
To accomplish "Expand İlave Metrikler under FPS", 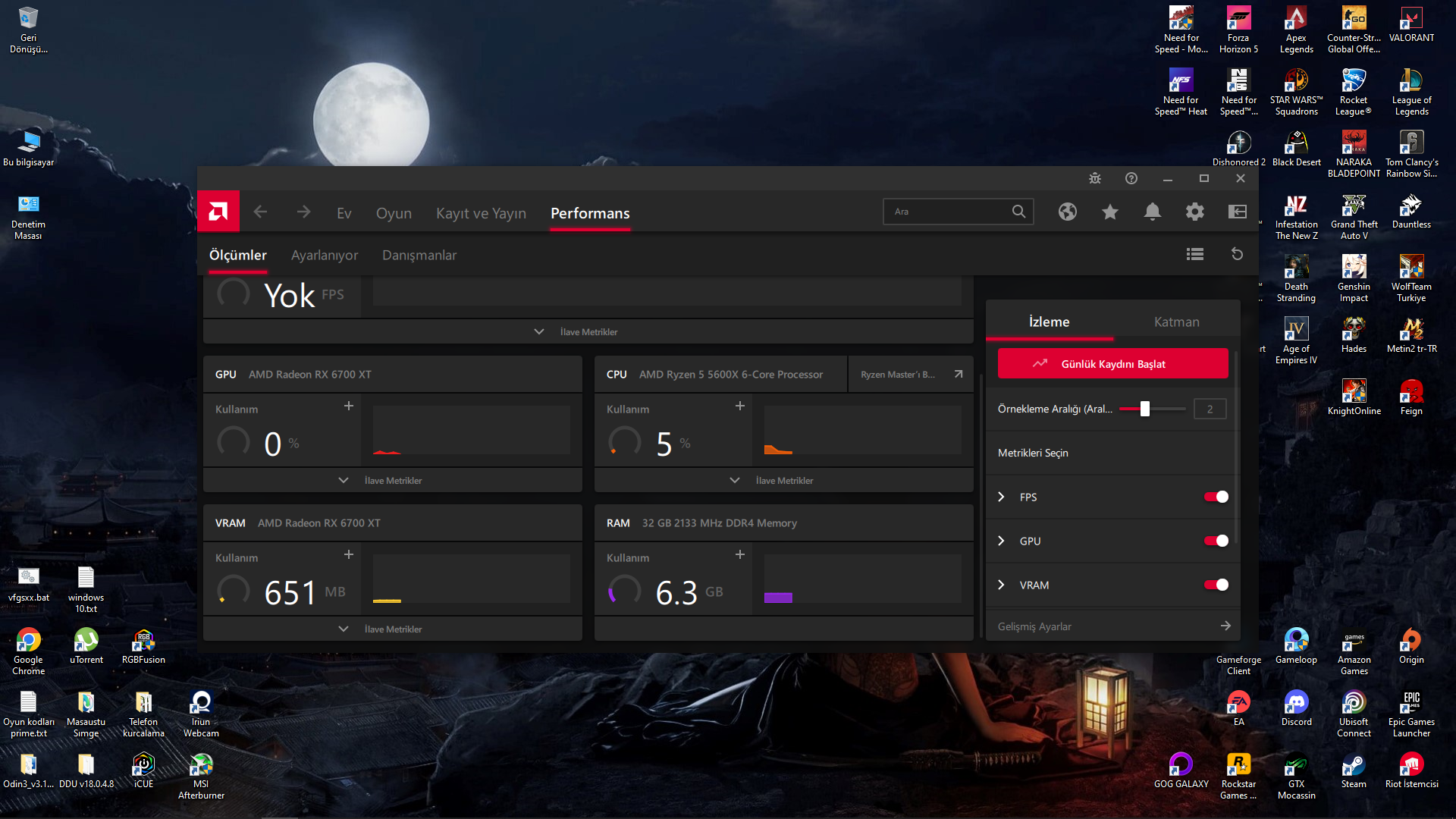I will pos(588,331).
